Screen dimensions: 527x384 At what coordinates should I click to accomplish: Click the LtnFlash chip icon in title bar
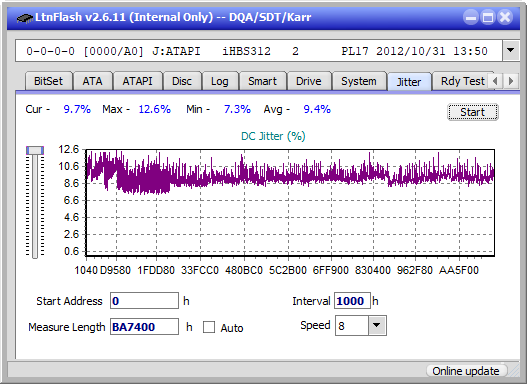coord(25,17)
